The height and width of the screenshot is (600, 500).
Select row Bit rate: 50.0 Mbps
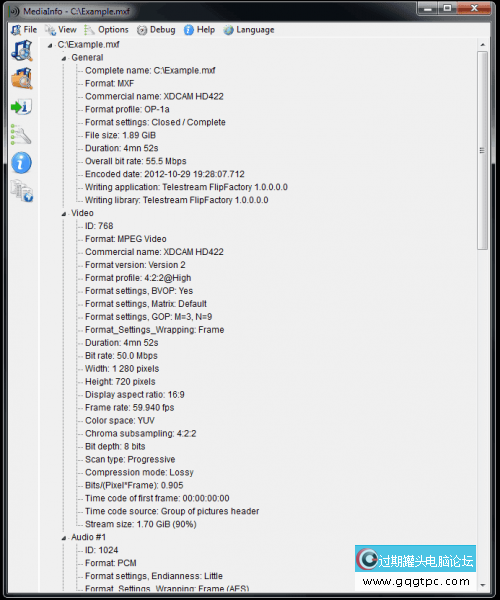[121, 356]
